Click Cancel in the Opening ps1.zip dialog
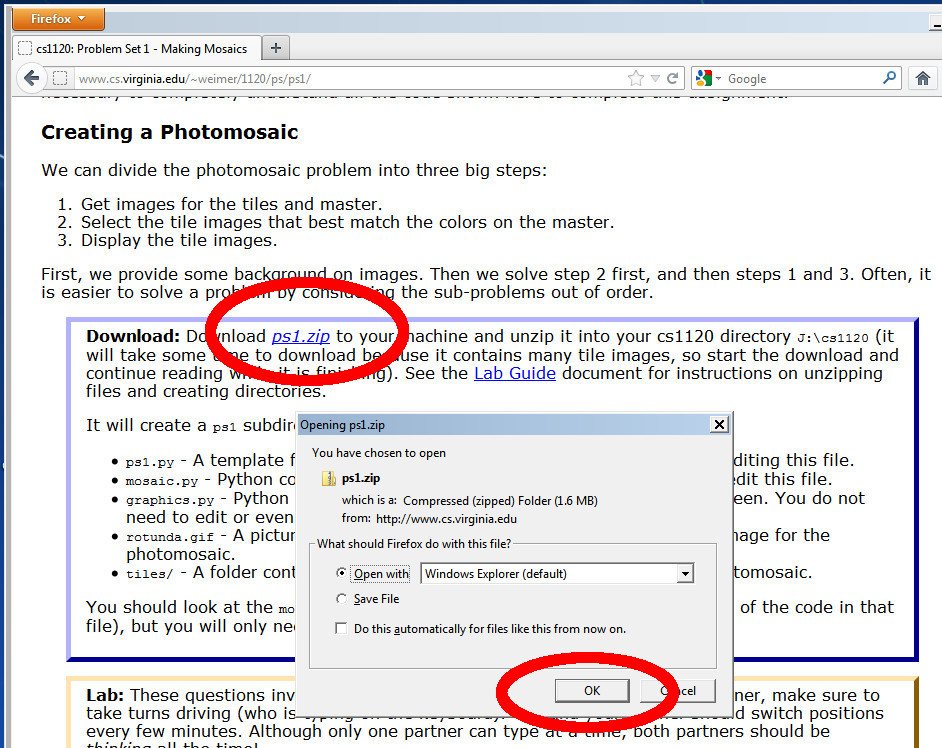942x748 pixels. click(679, 691)
